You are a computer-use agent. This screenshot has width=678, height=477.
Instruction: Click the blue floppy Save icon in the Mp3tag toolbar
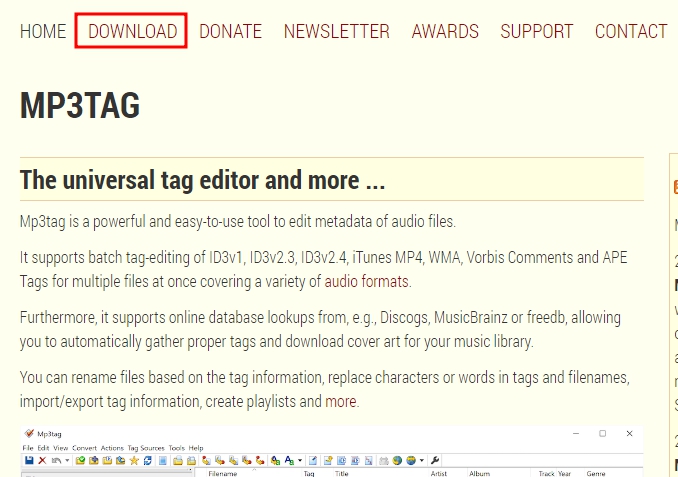(29, 460)
